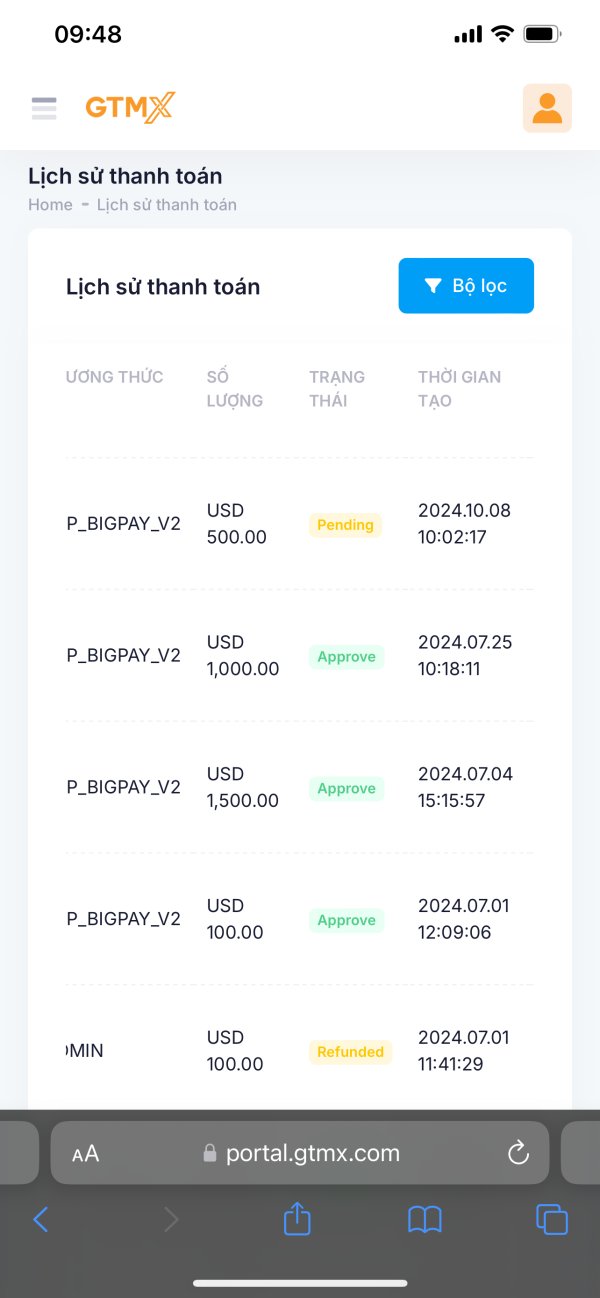Open Safari bookmarks book icon
The height and width of the screenshot is (1298, 600).
425,1219
